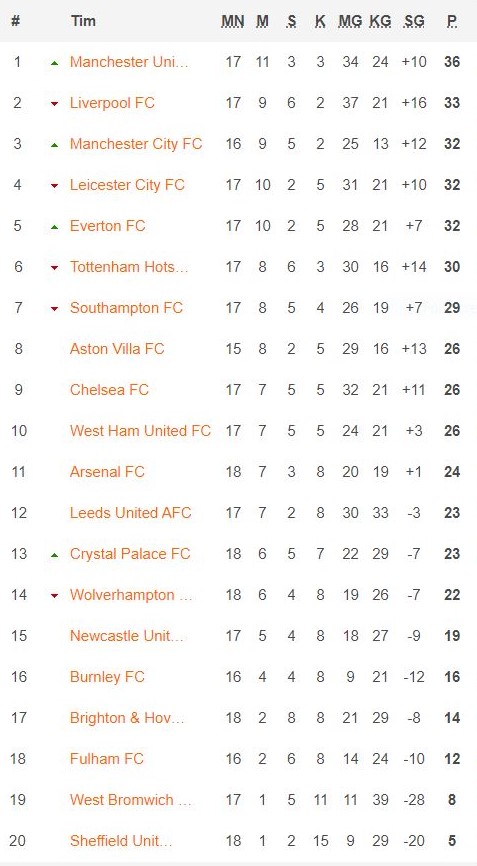Open West Ham United FC team link
The height and width of the screenshot is (866, 477).
(140, 430)
